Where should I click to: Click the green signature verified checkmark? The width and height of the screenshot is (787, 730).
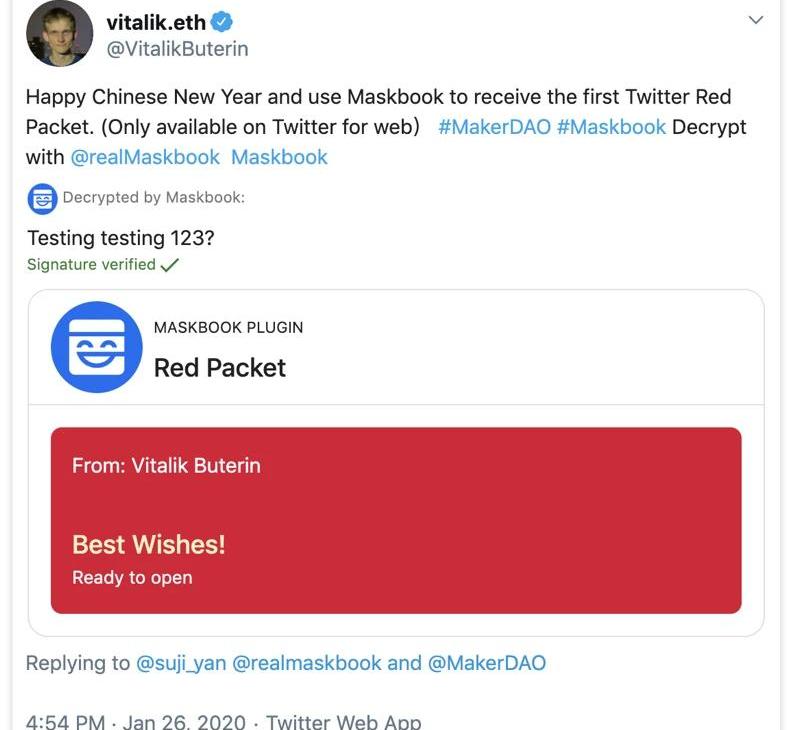point(170,265)
